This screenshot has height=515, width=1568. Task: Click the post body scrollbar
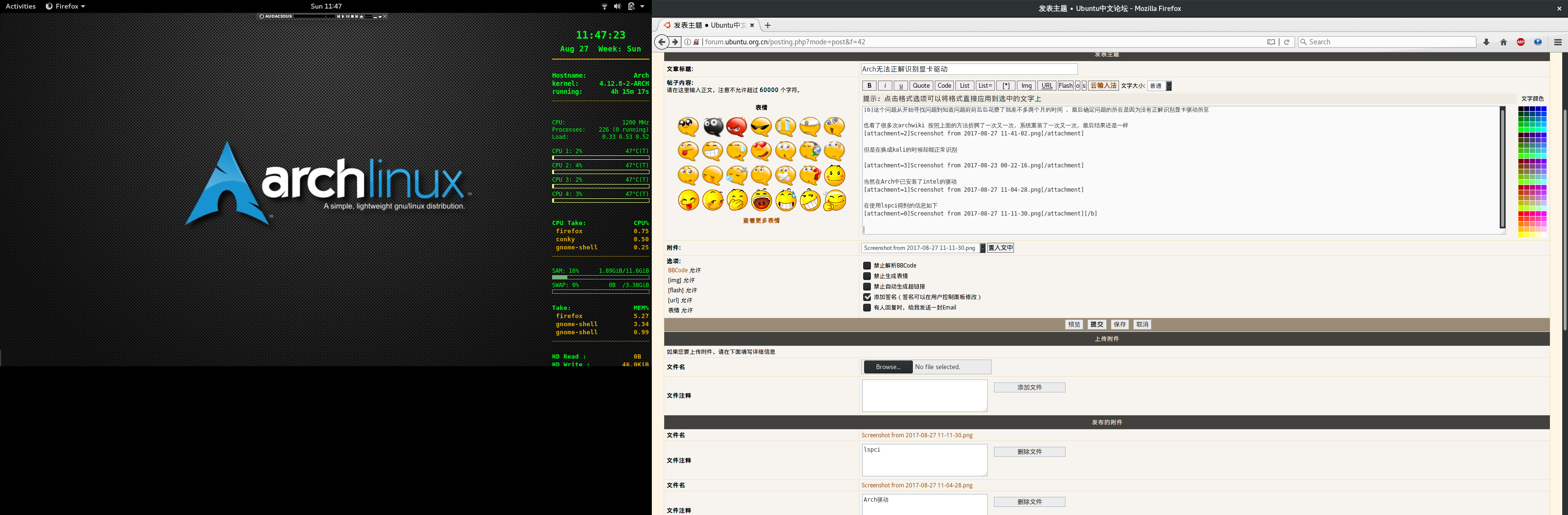click(x=1502, y=168)
